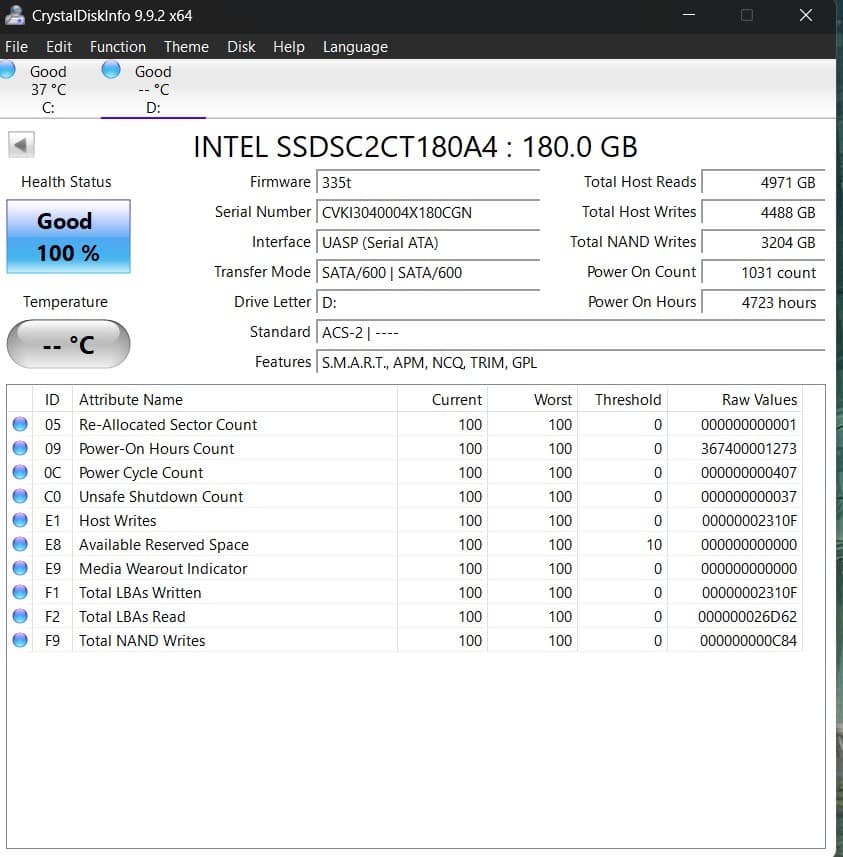Click status orb for Media Wearout Indicator
The image size is (843, 857).
point(20,568)
